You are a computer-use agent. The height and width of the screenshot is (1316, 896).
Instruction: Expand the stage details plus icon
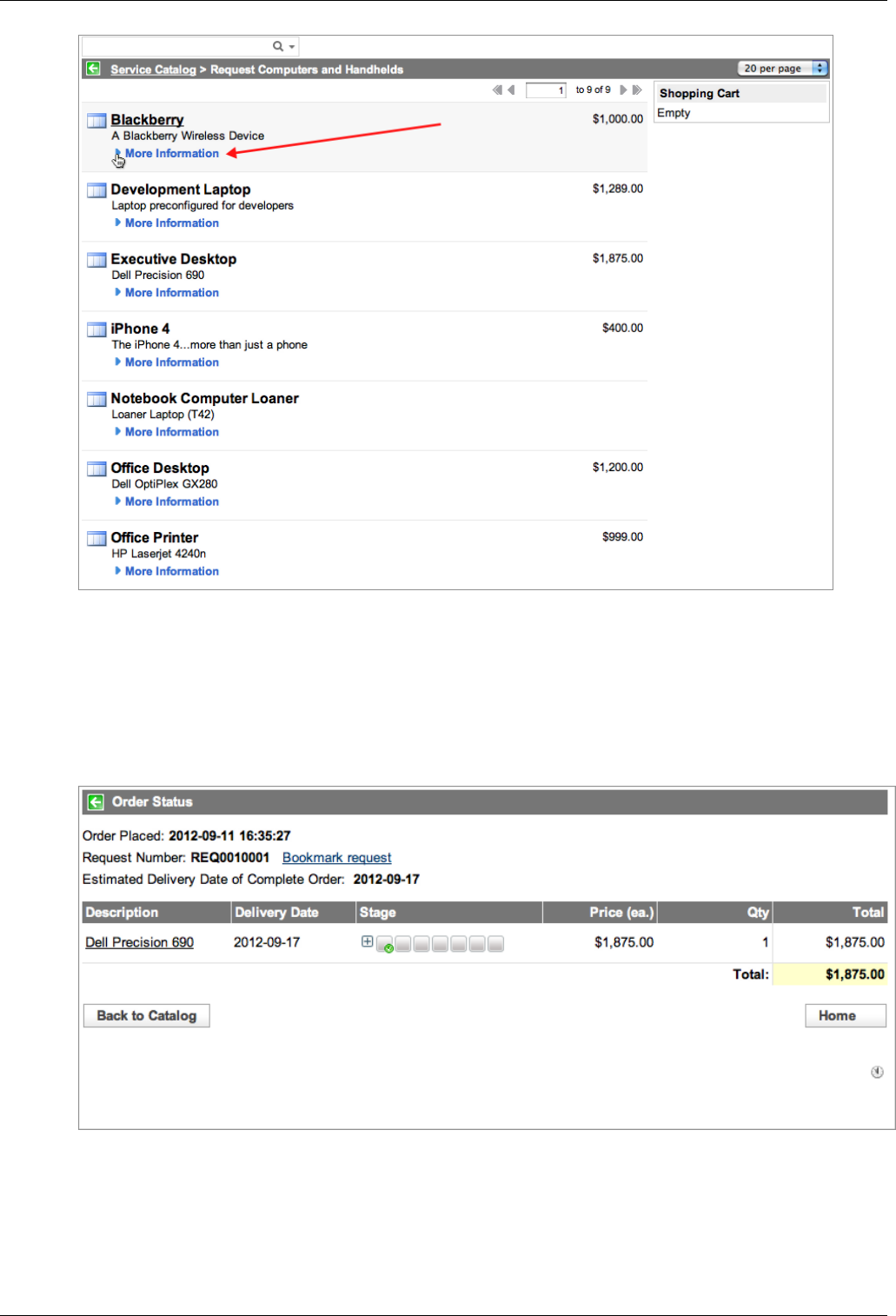(367, 941)
